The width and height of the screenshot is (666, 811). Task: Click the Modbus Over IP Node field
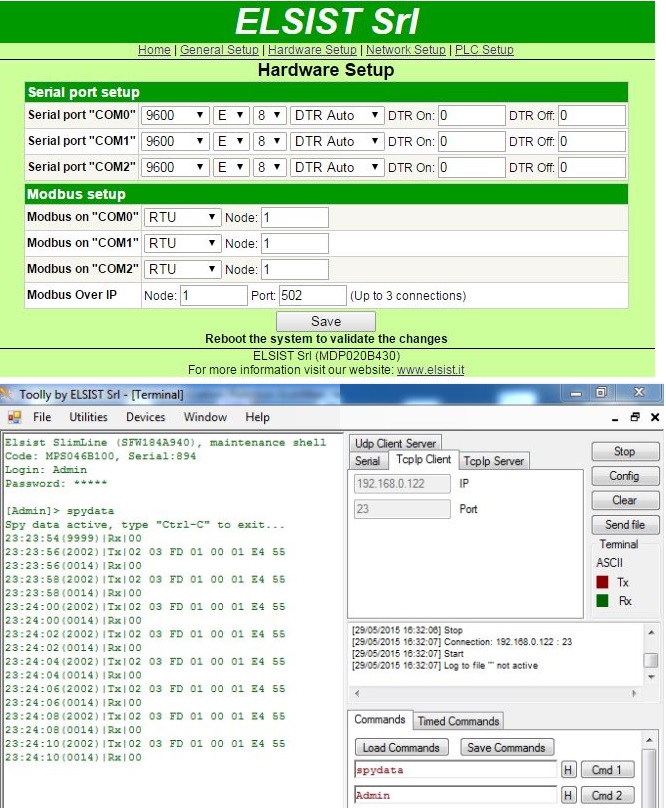pyautogui.click(x=214, y=295)
